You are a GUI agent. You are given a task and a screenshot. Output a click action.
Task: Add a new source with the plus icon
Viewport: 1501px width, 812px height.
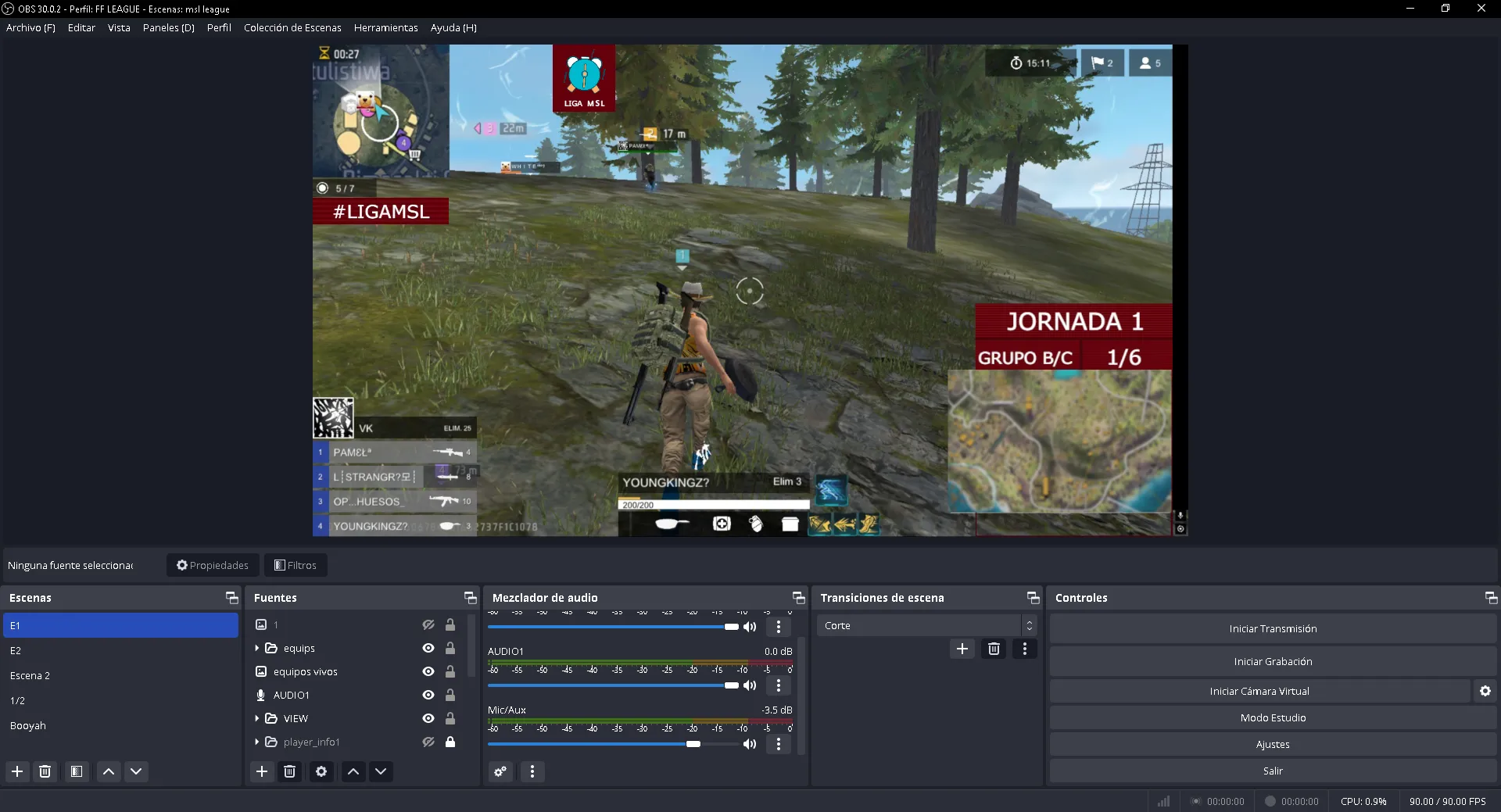click(262, 771)
